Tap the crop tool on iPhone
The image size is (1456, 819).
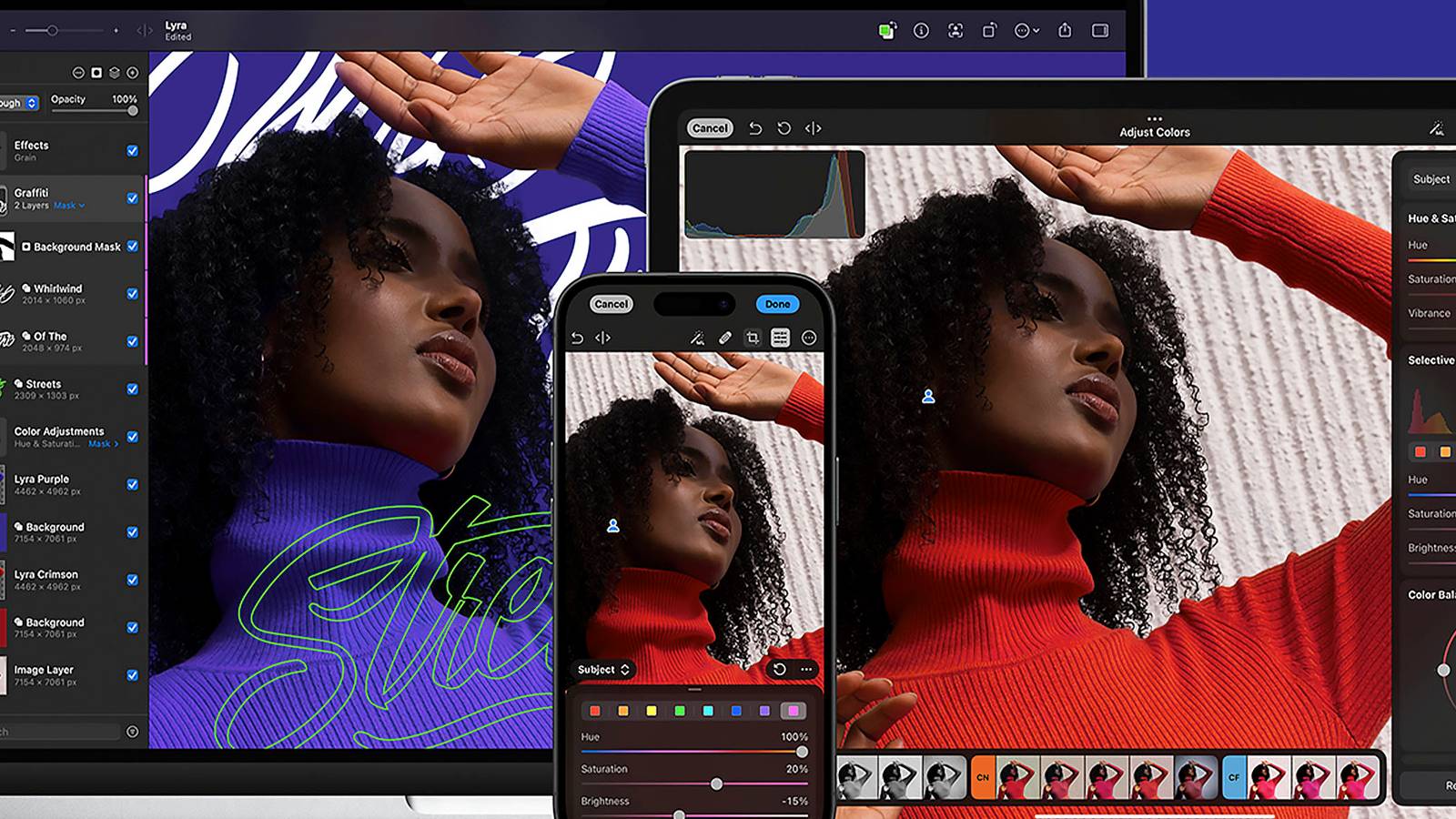click(753, 338)
